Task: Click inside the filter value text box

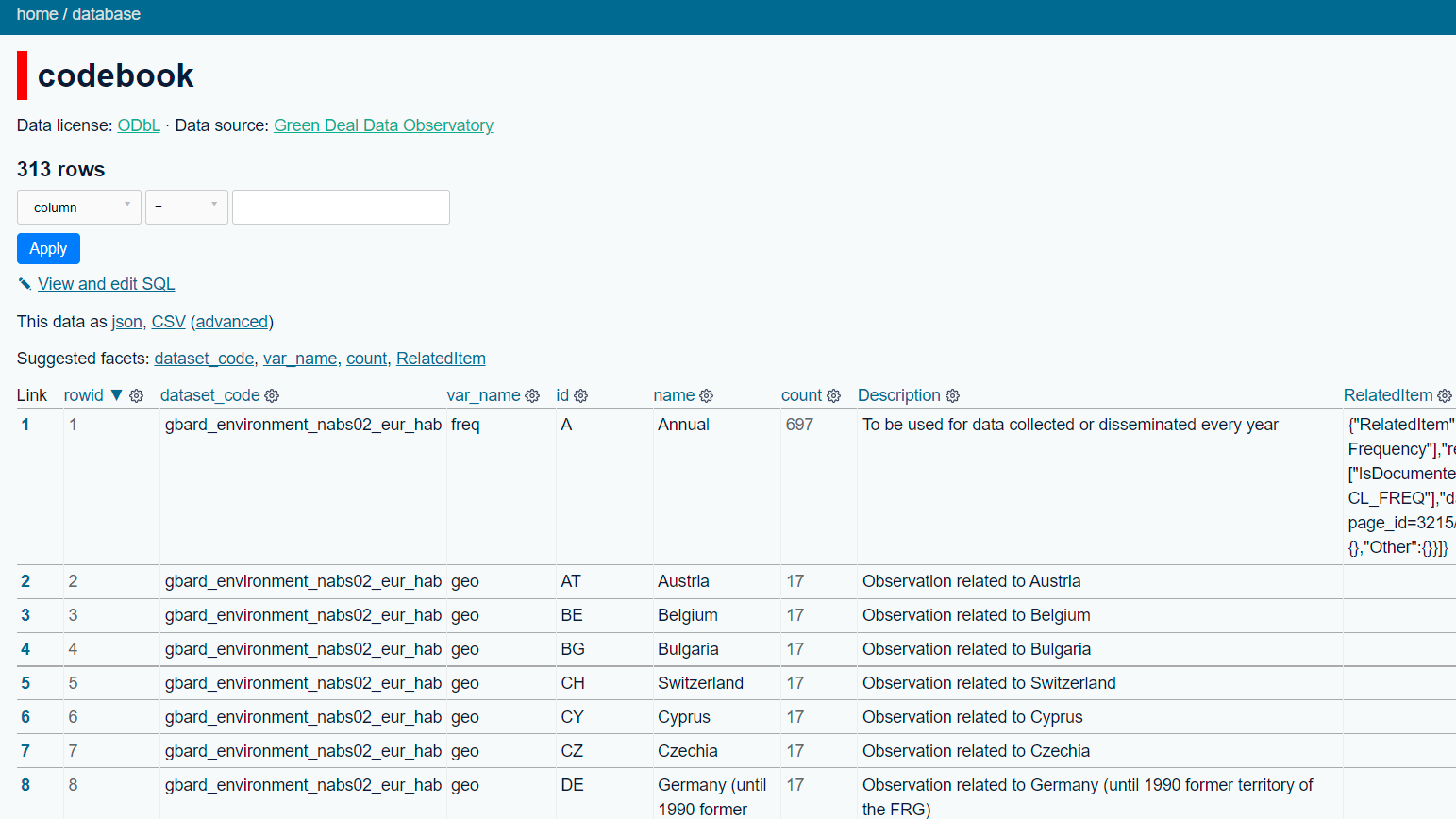Action: tap(340, 207)
